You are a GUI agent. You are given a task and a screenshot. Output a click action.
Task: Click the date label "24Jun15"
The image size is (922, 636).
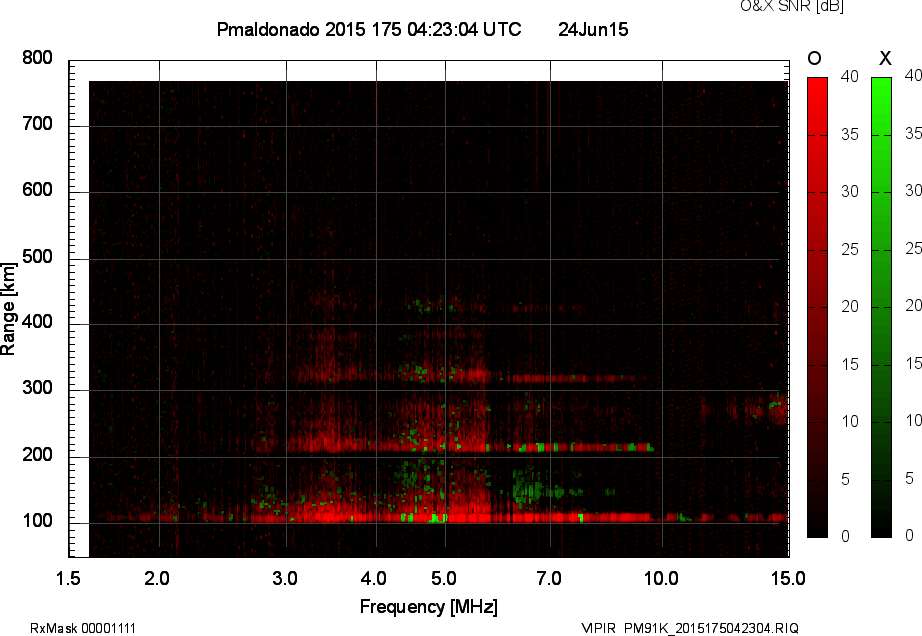tap(593, 29)
